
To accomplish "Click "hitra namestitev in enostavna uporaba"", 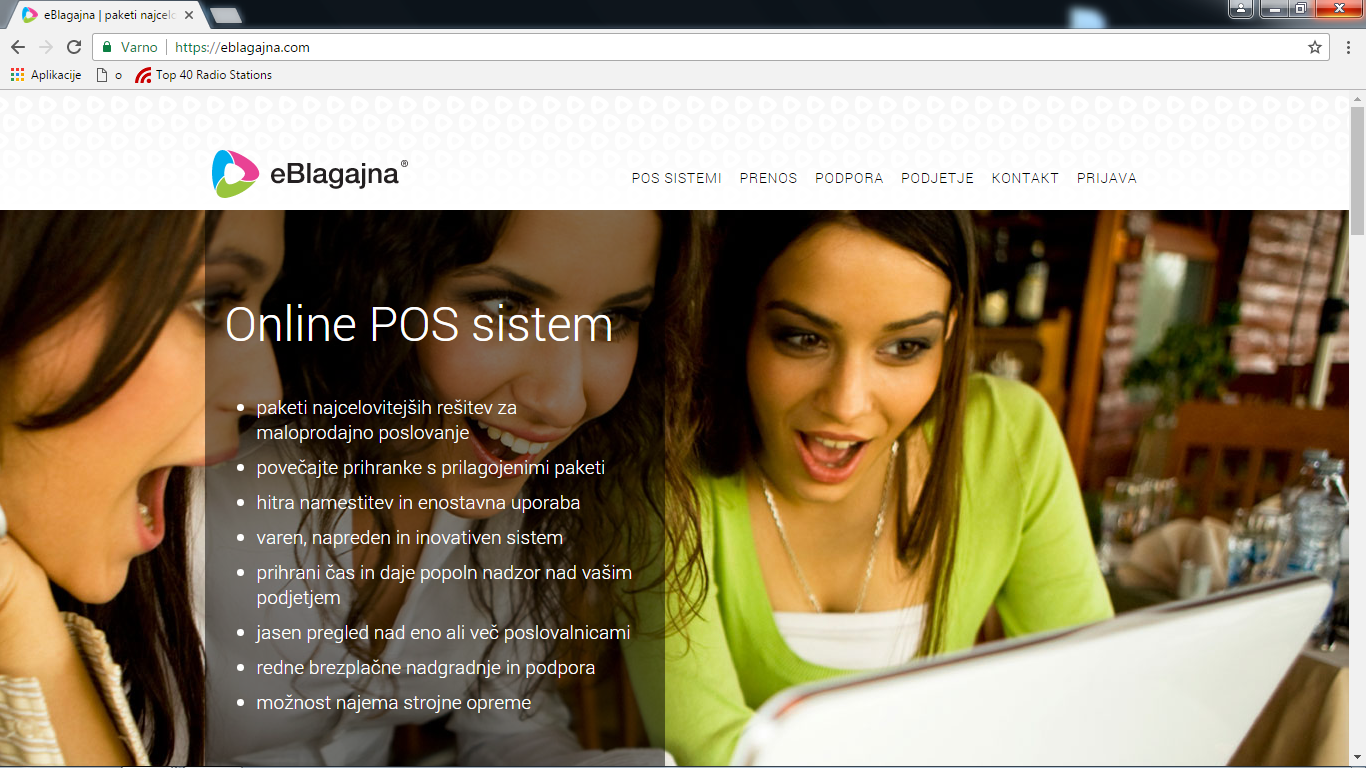I will coord(418,502).
